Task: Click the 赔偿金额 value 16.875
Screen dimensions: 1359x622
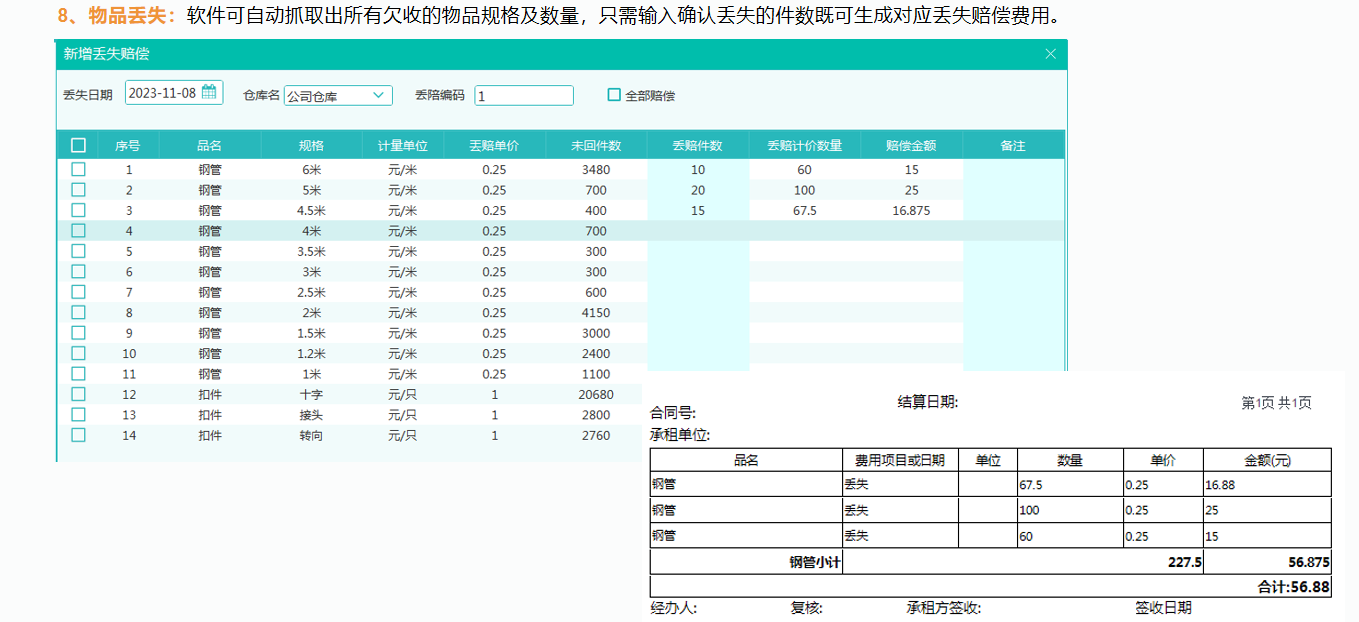Action: (x=911, y=211)
